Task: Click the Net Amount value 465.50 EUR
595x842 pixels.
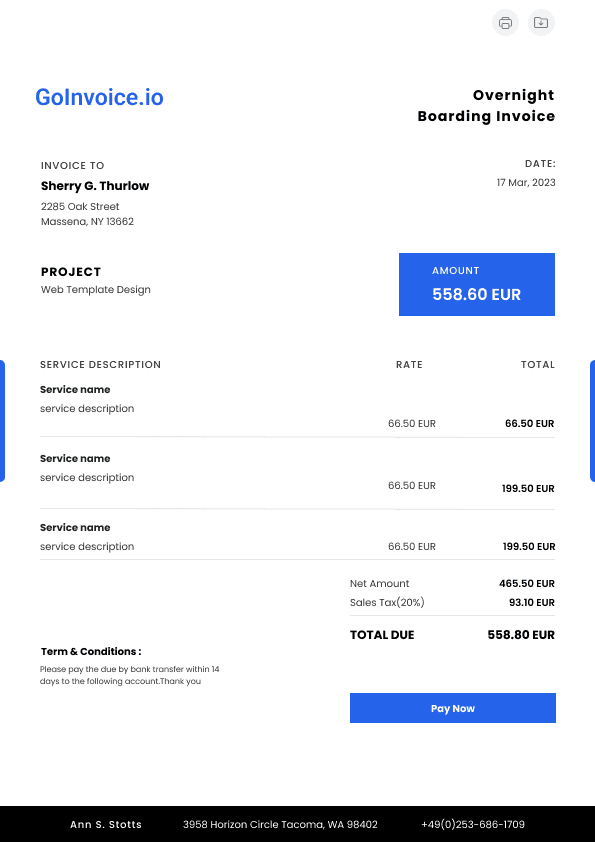Action: pyautogui.click(x=527, y=584)
